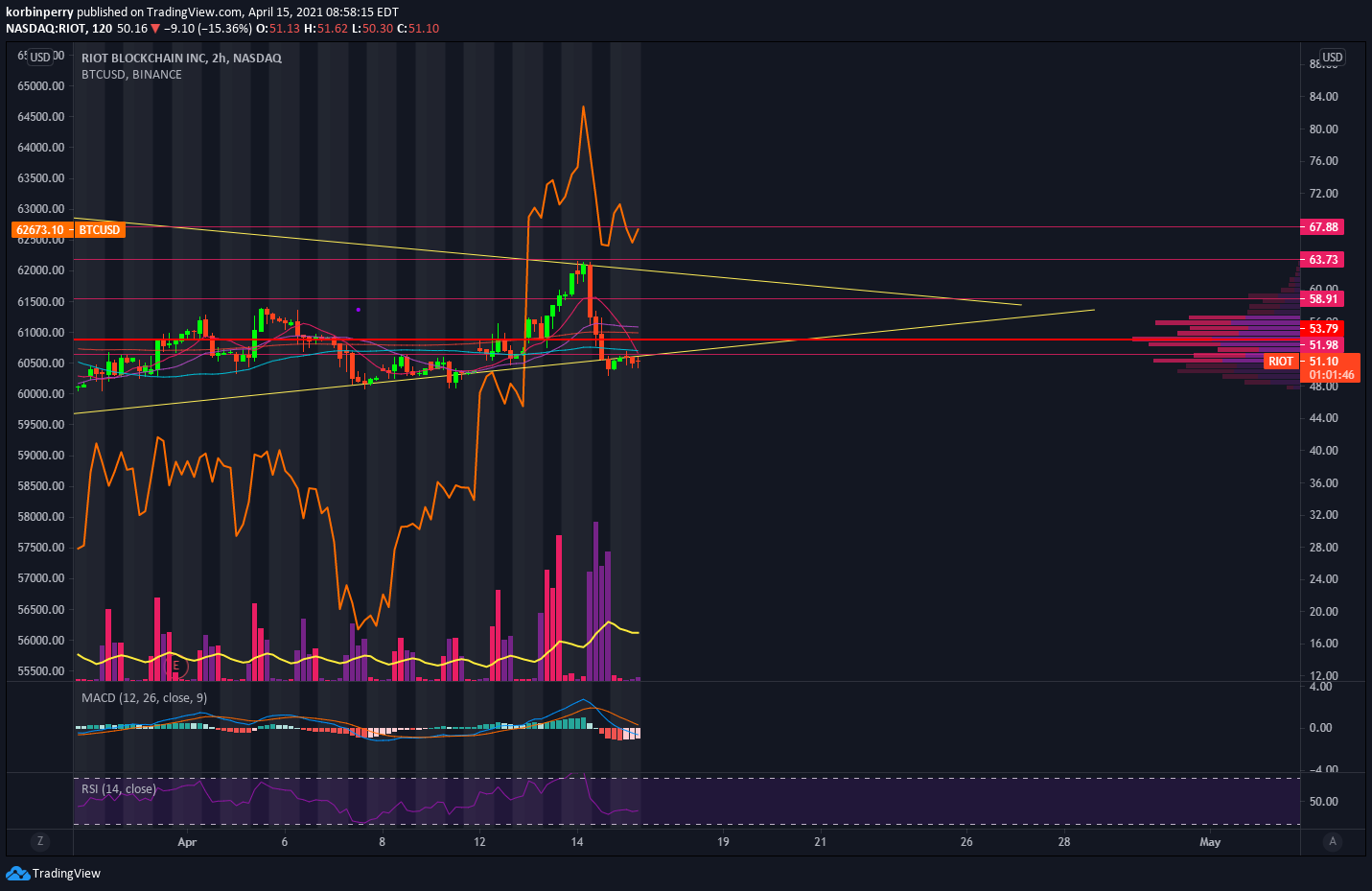Click the RIOT BLOCKCHAIN INC, 2h, NASDAQ legend
Screen dimensions: 1372x891
click(181, 59)
